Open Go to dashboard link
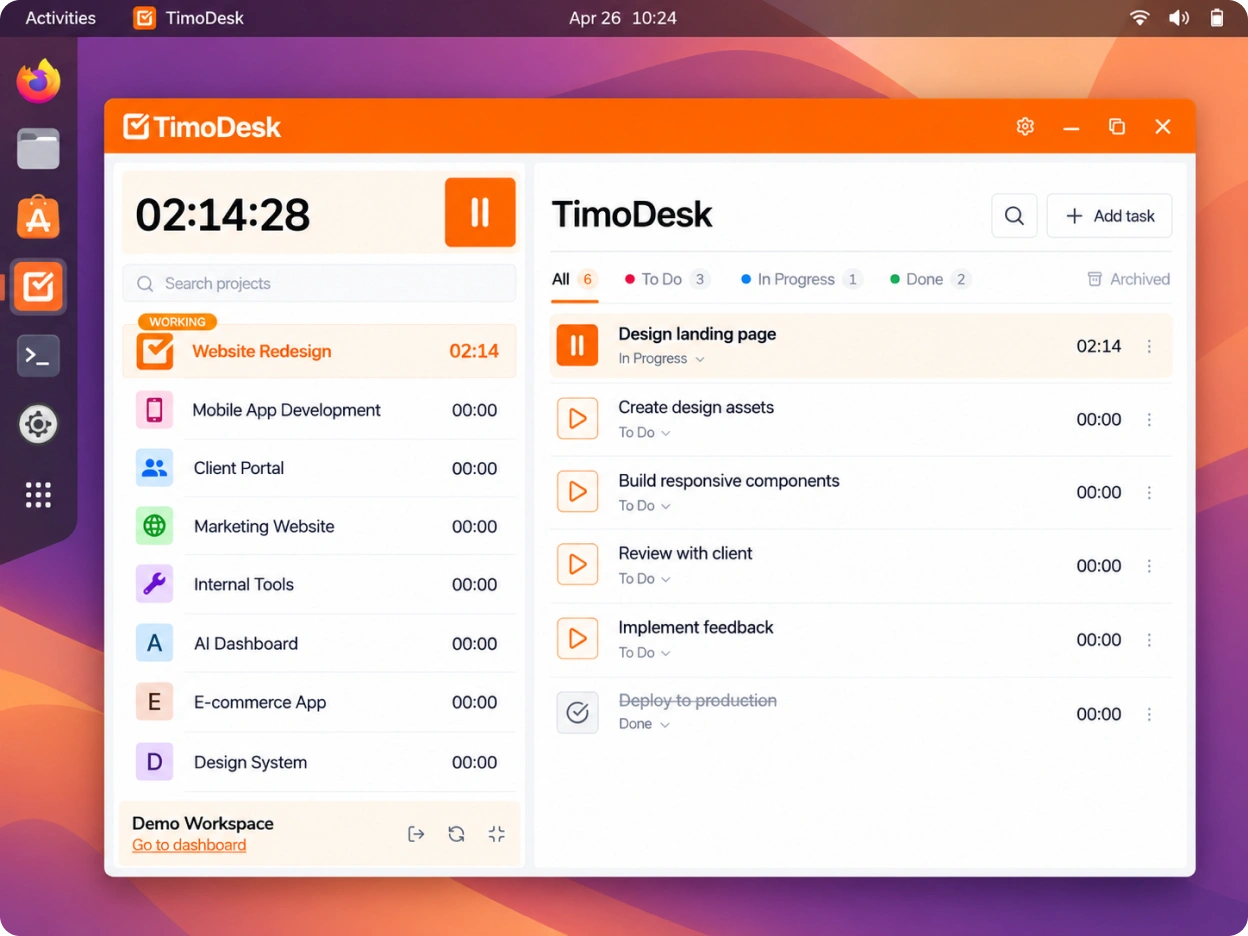Image resolution: width=1248 pixels, height=936 pixels. click(x=189, y=845)
